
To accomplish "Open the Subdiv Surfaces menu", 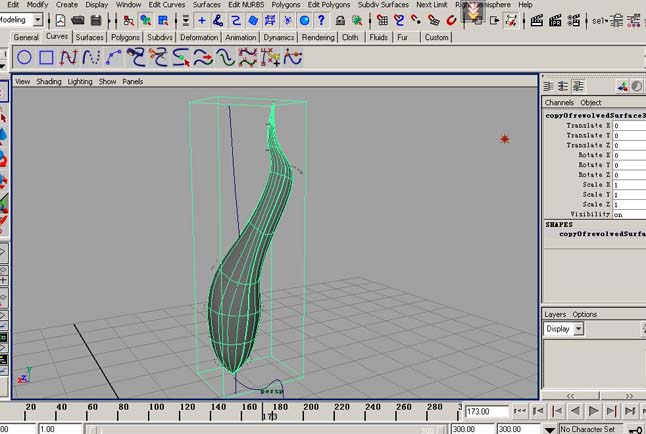I will (383, 5).
